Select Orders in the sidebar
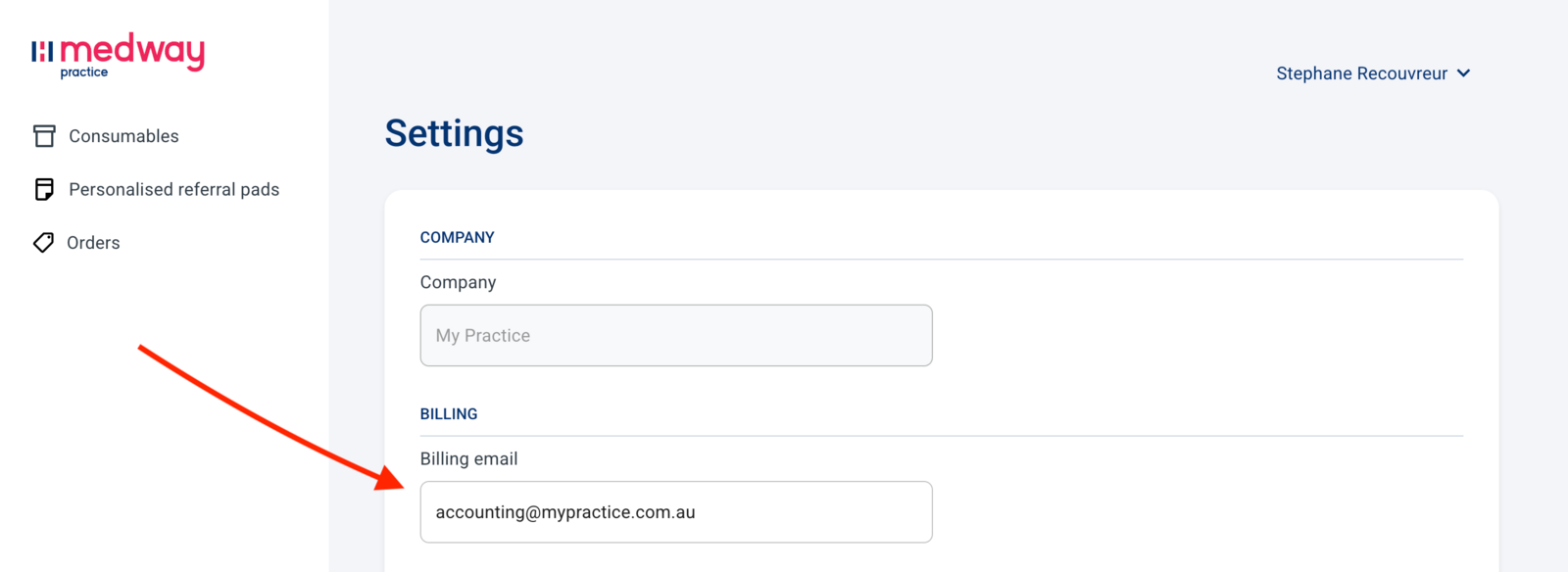Screen dimensions: 1568x572 click(93, 243)
